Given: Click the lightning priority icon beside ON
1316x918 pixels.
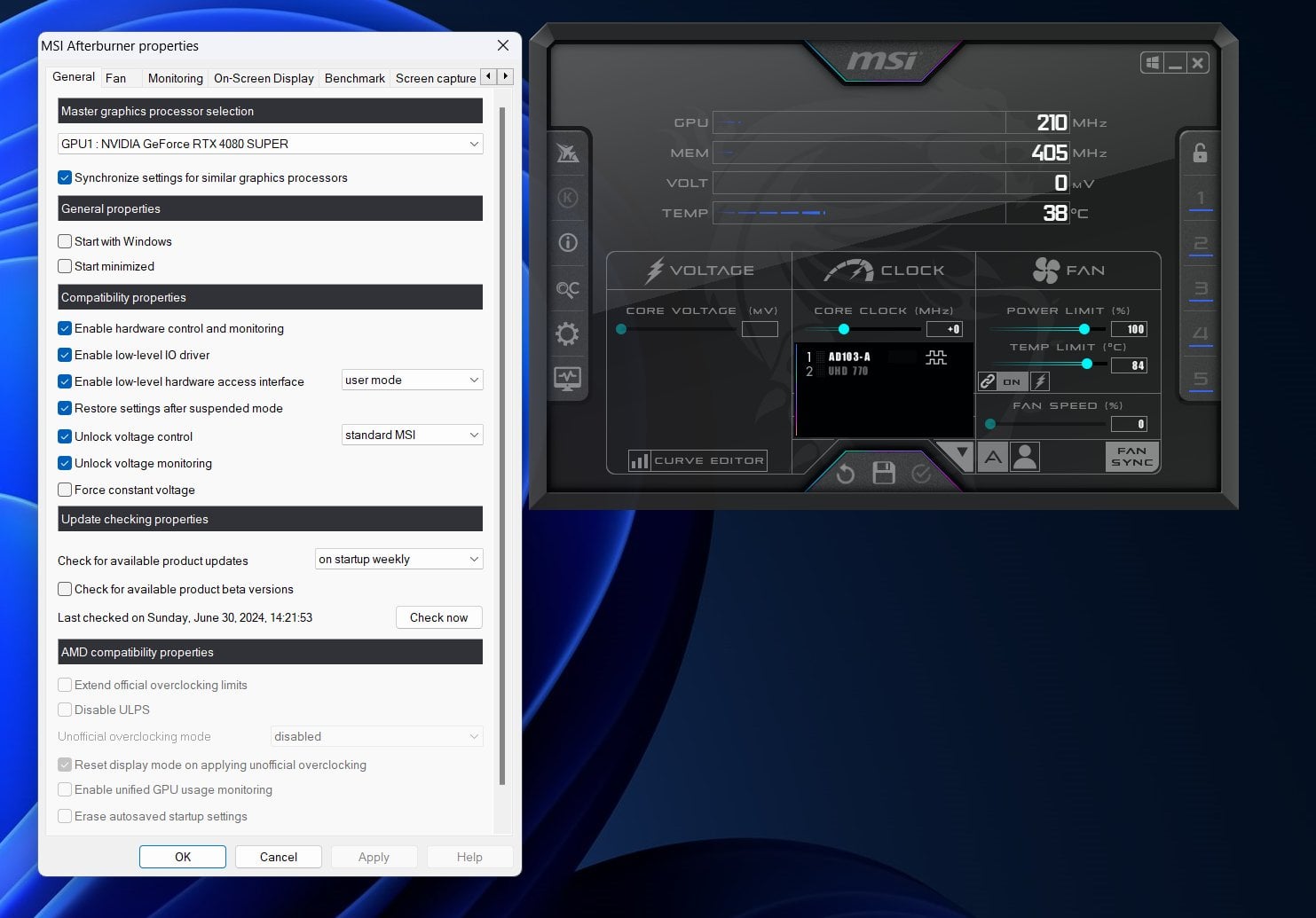Looking at the screenshot, I should point(1041,381).
